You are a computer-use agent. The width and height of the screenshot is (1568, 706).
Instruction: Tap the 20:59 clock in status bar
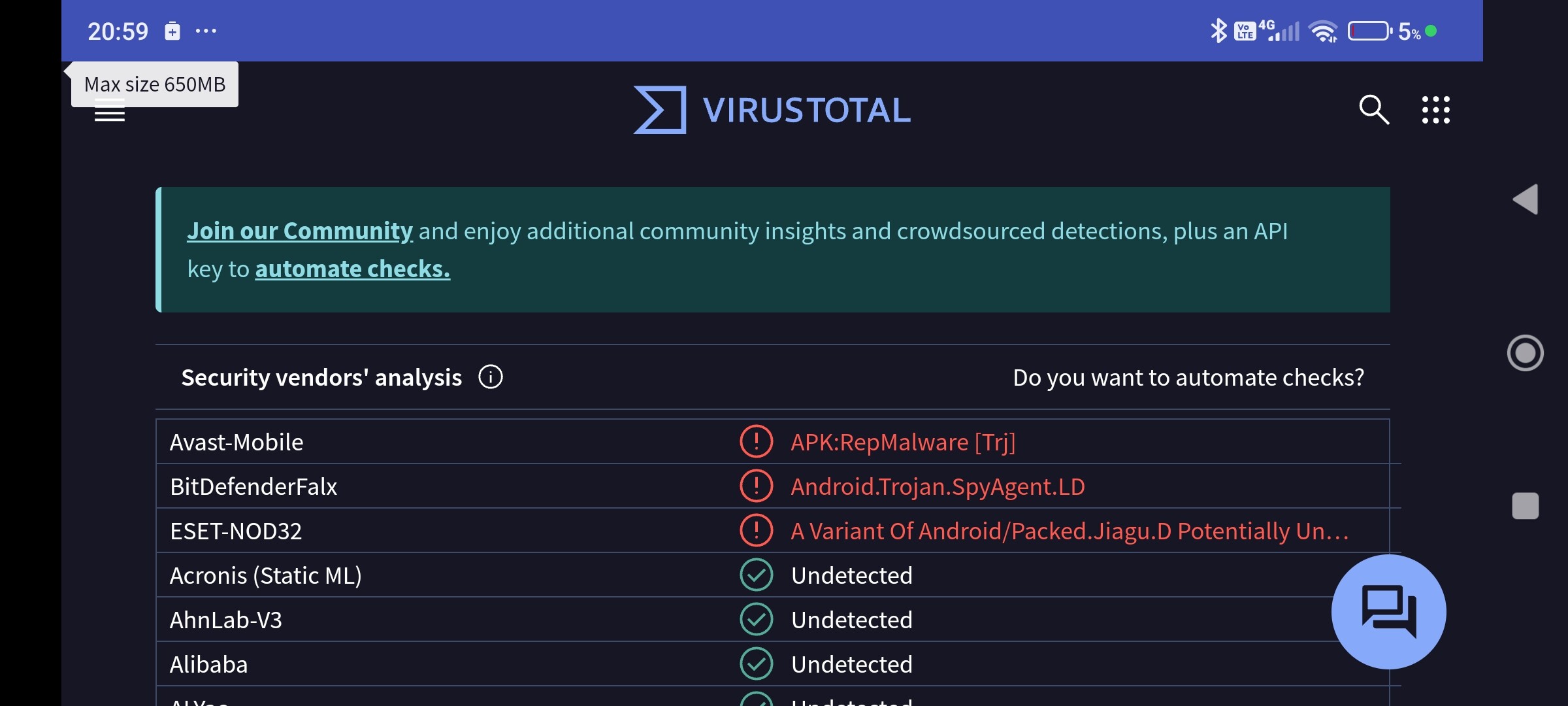118,31
